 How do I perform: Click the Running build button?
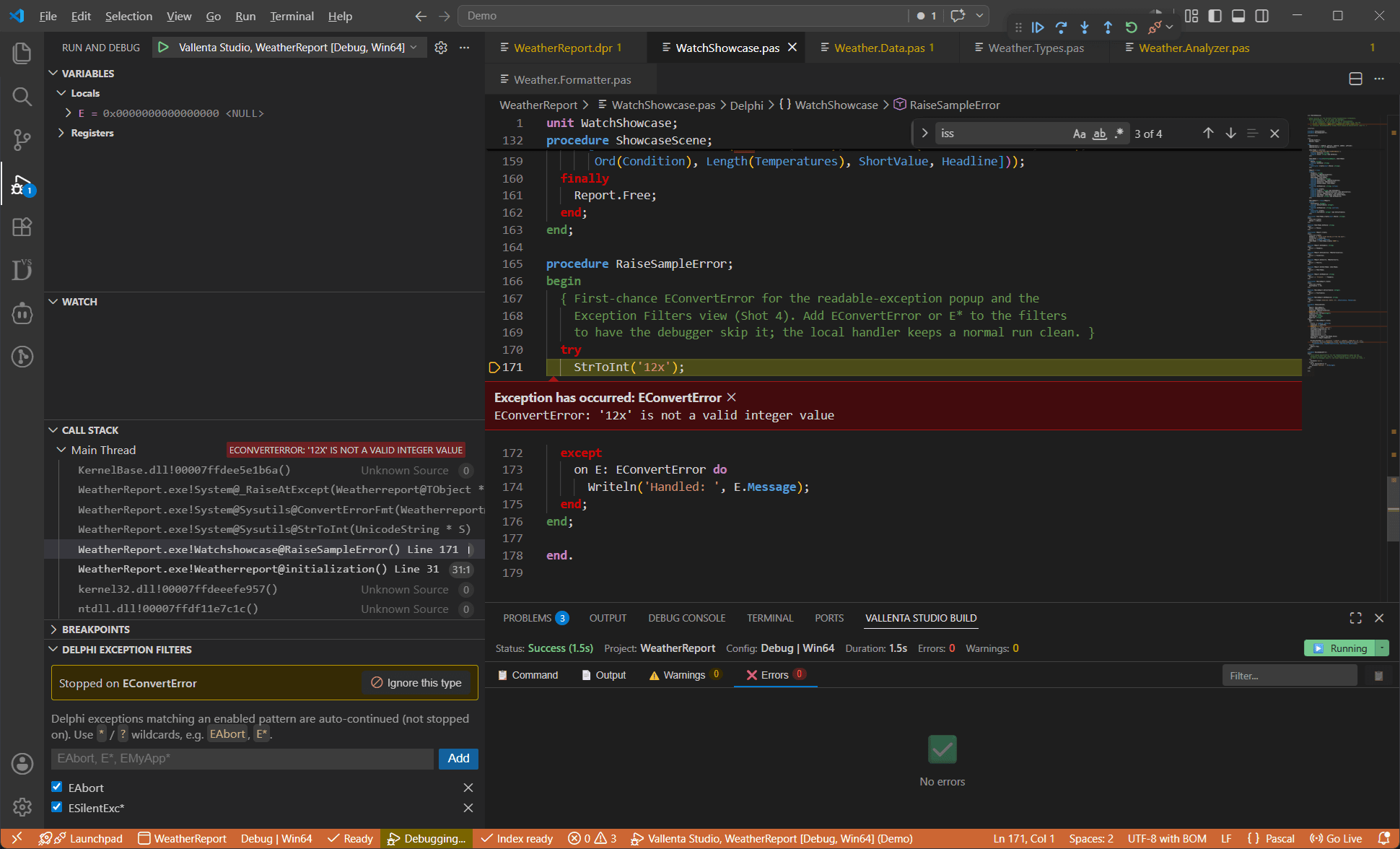click(1340, 648)
